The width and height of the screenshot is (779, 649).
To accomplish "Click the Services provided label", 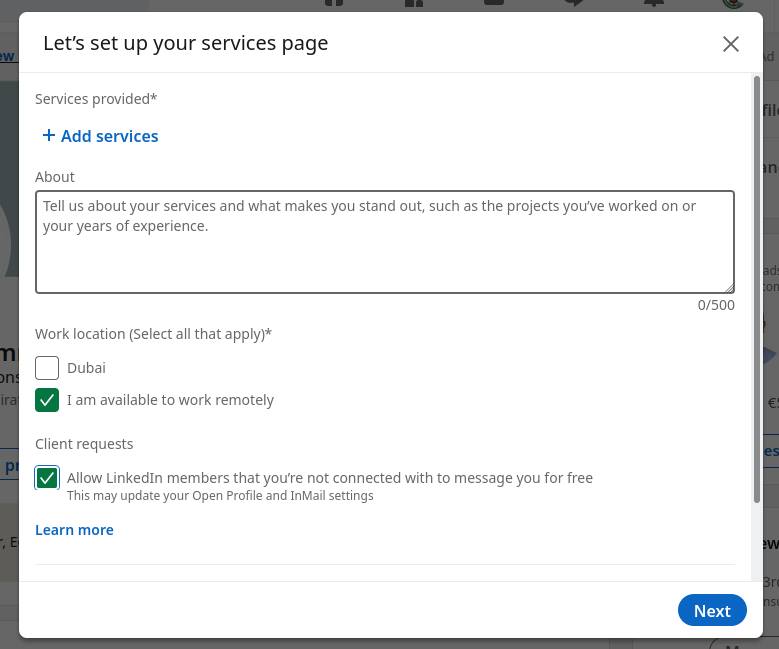I will point(96,99).
